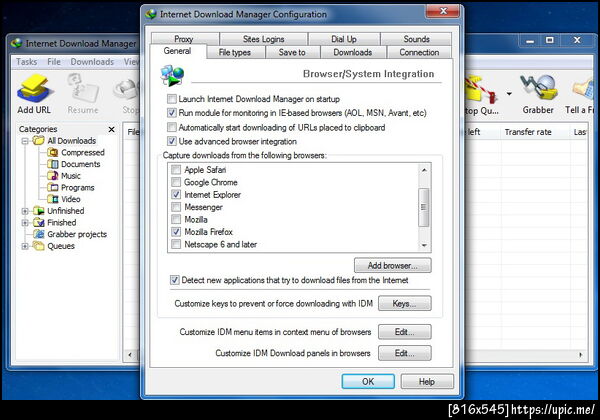
Task: Switch to the Save to tab
Action: 292,52
